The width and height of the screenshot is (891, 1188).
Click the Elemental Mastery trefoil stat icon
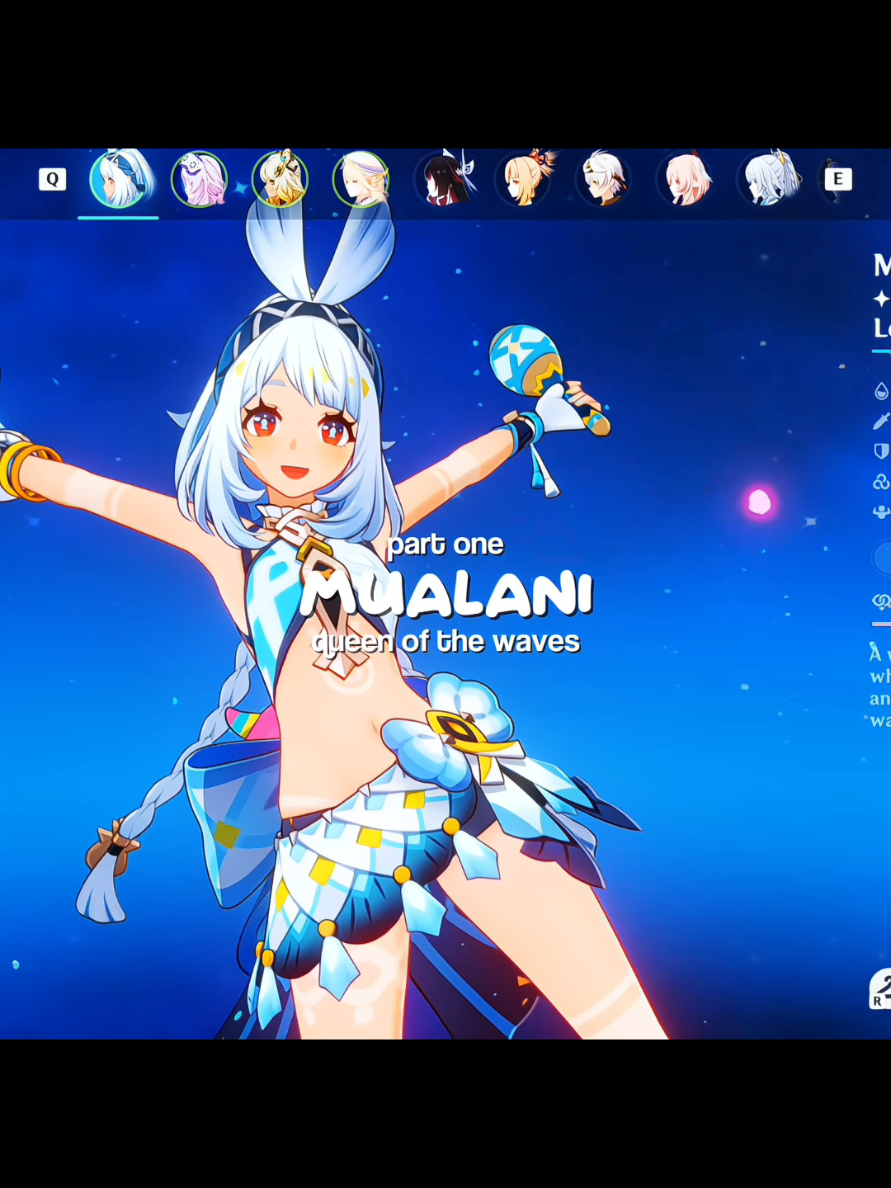881,482
